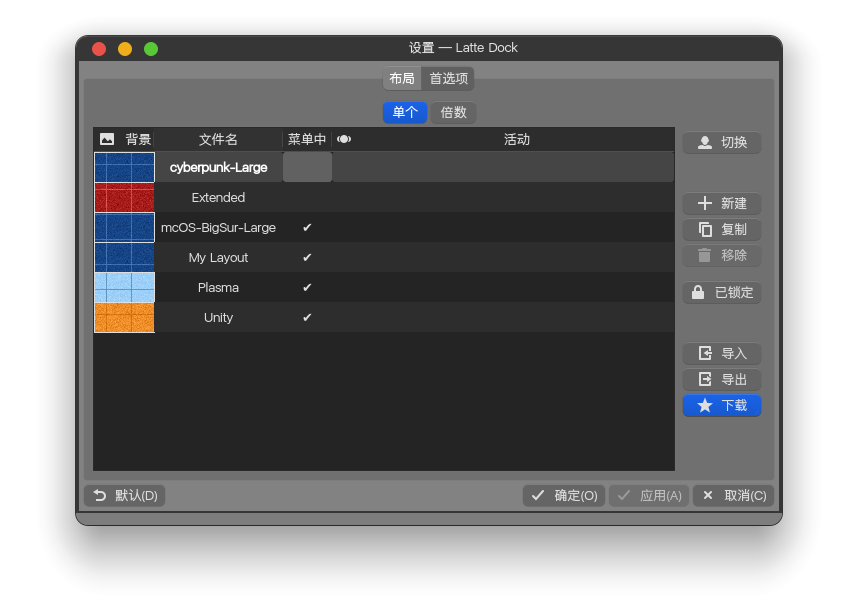Click the trash icon on 移除
This screenshot has width=858, height=611.
(x=704, y=255)
